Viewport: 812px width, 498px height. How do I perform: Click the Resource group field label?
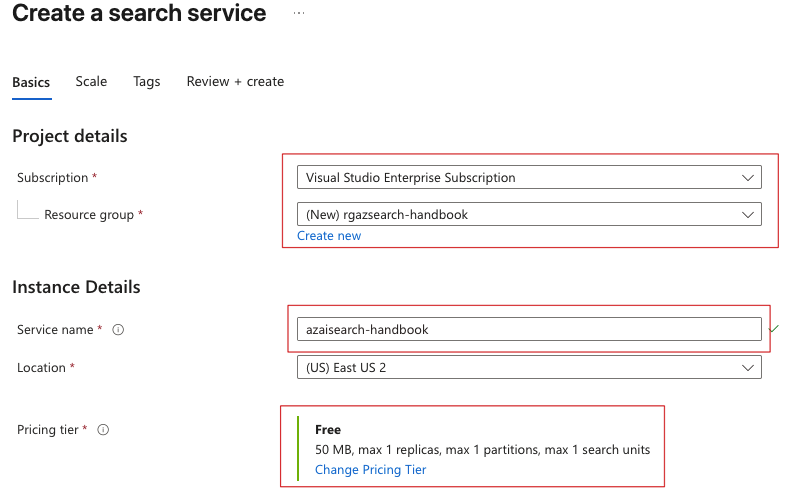coord(89,215)
